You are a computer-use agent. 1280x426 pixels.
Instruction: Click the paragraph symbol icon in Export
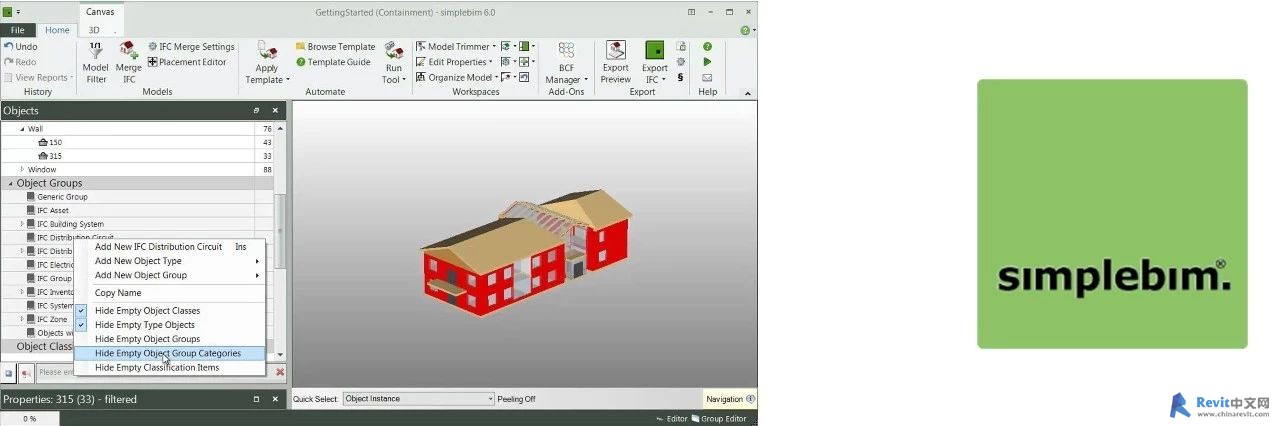click(x=681, y=77)
